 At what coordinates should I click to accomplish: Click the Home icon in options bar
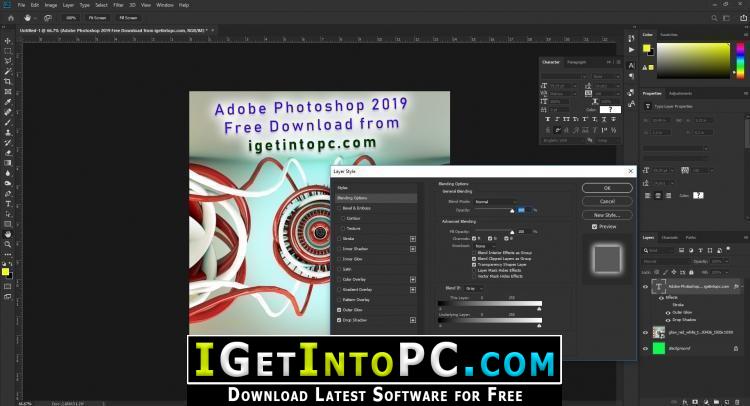coord(11,18)
